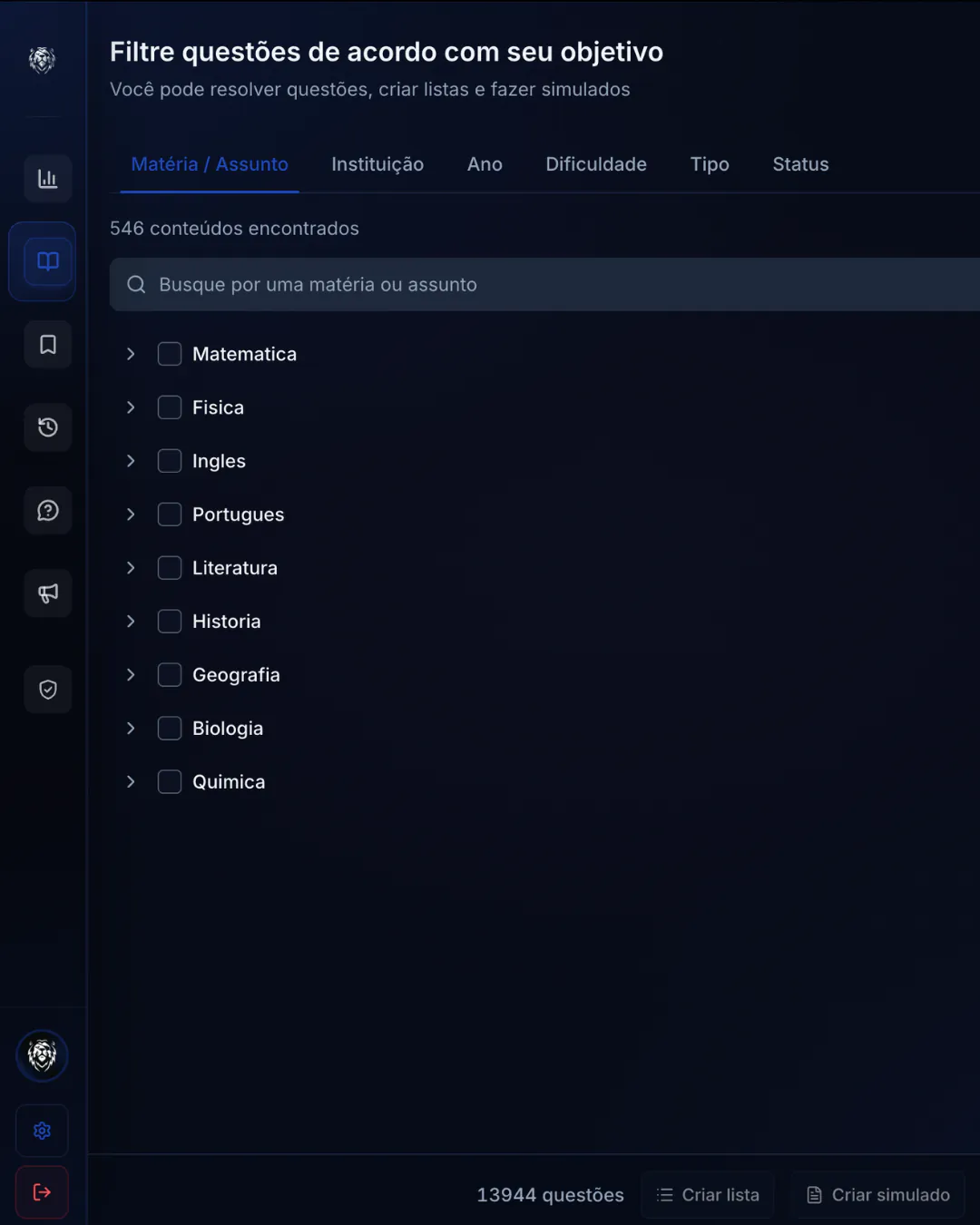The height and width of the screenshot is (1225, 980).
Task: Click the Fisica label text
Action: [x=218, y=407]
